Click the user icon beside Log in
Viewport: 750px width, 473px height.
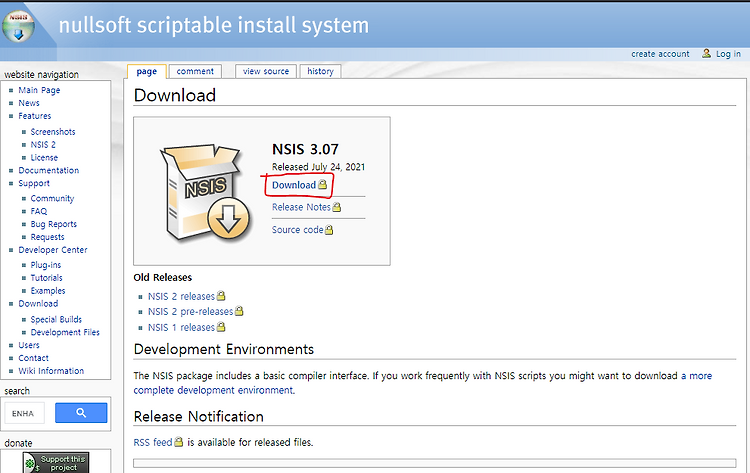point(706,54)
